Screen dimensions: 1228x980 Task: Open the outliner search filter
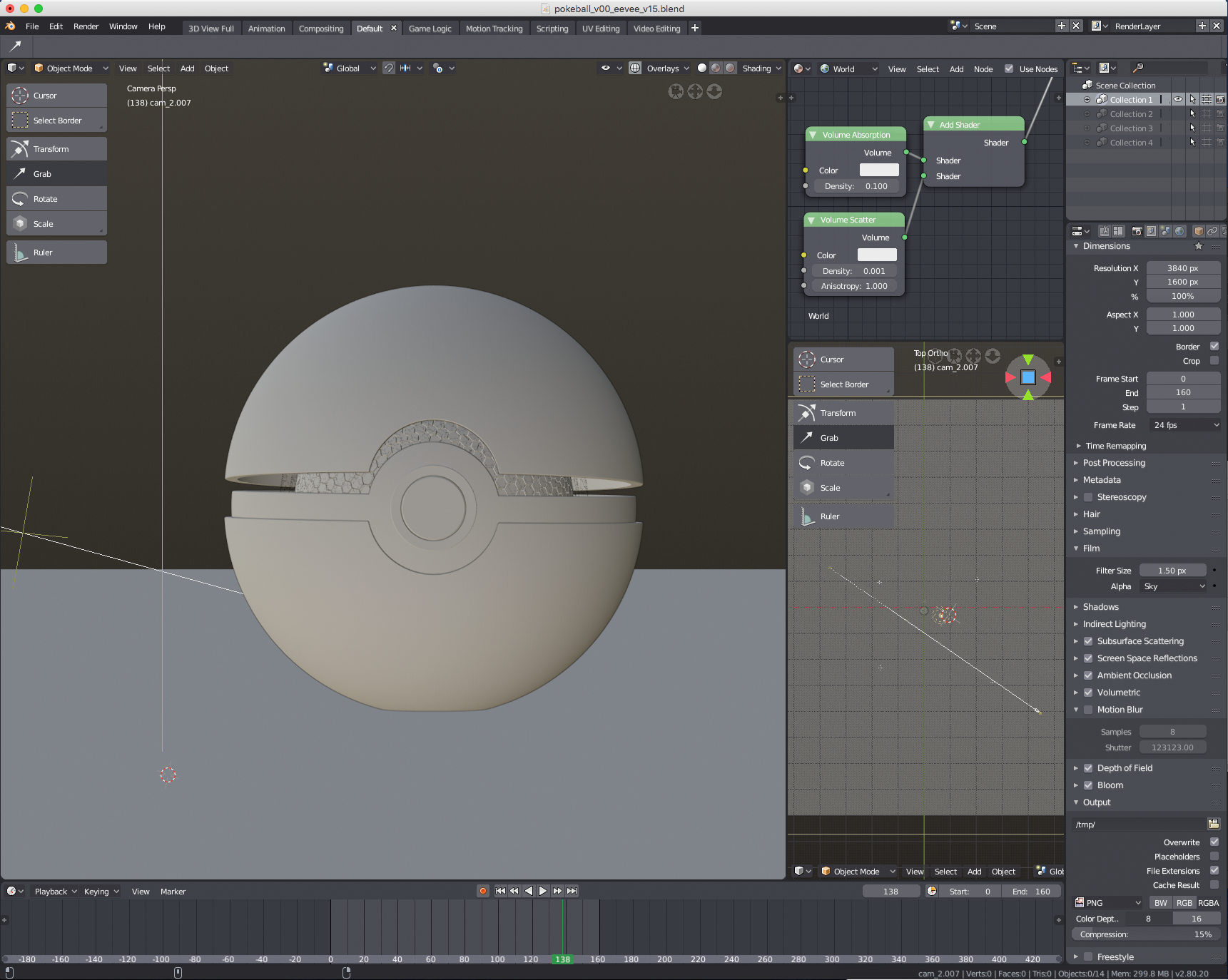tap(1138, 68)
